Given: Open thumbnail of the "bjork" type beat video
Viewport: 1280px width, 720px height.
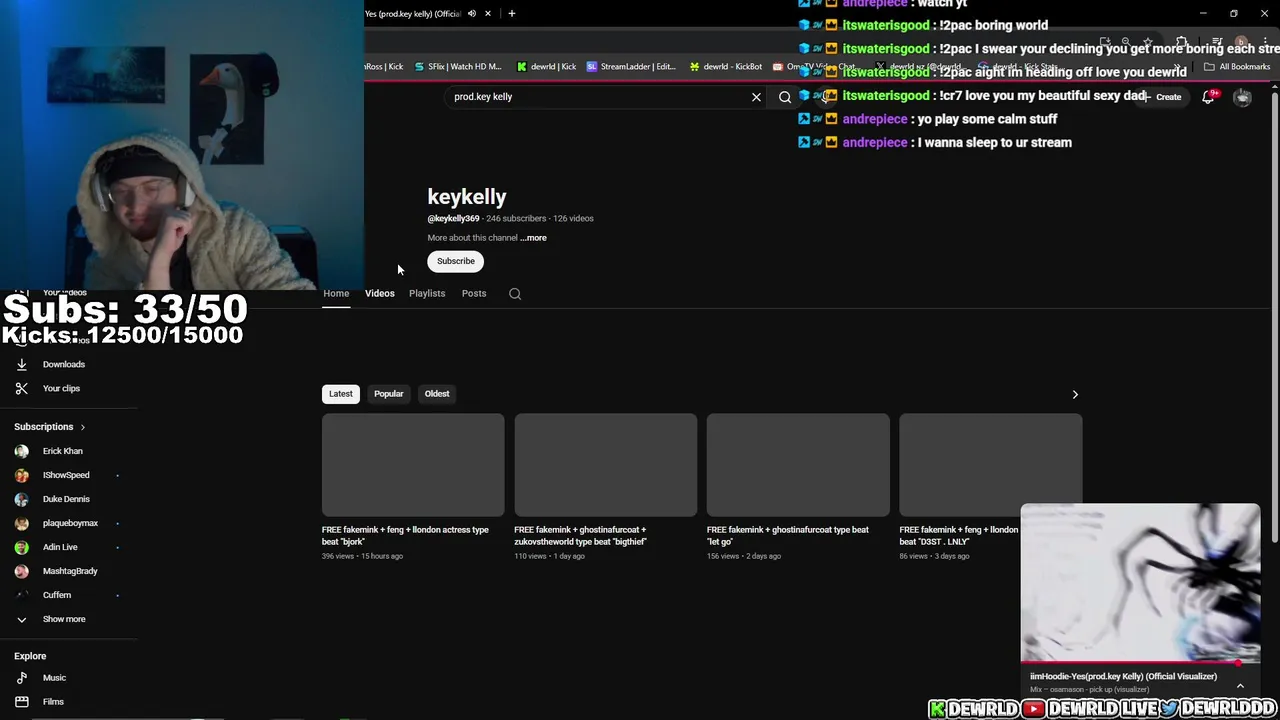Looking at the screenshot, I should (413, 465).
